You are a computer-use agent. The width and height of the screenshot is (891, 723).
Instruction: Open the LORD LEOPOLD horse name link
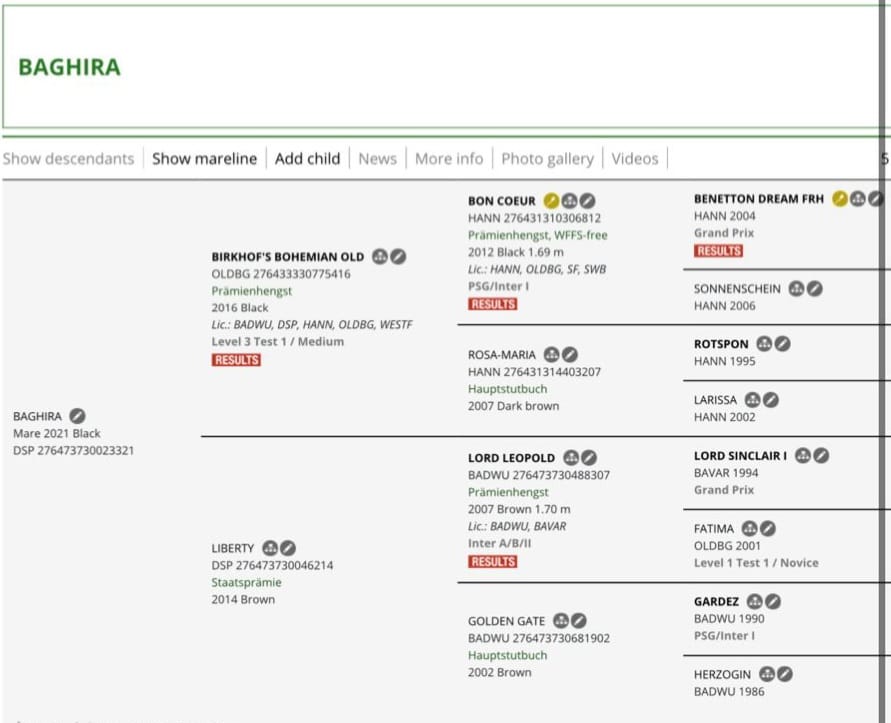[511, 458]
